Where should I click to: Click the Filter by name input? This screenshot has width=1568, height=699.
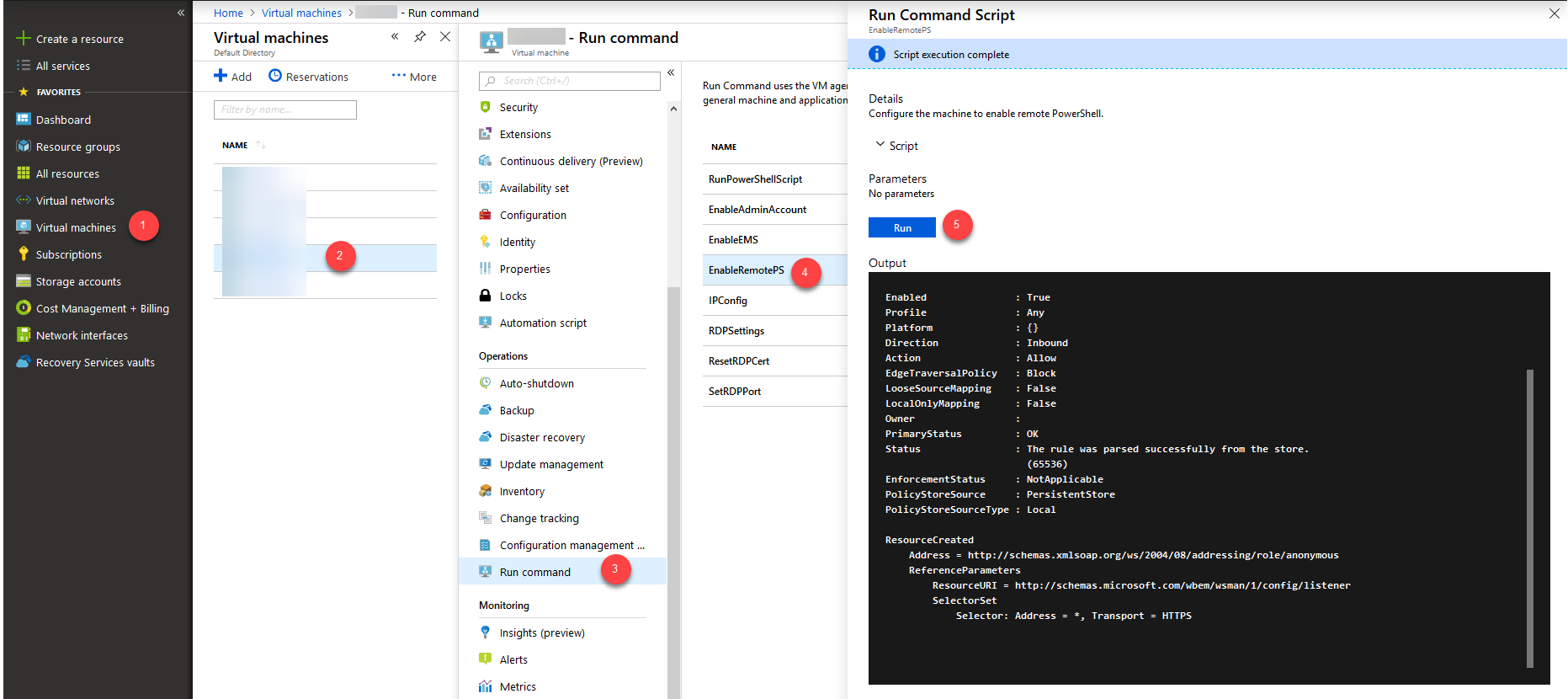(x=285, y=109)
